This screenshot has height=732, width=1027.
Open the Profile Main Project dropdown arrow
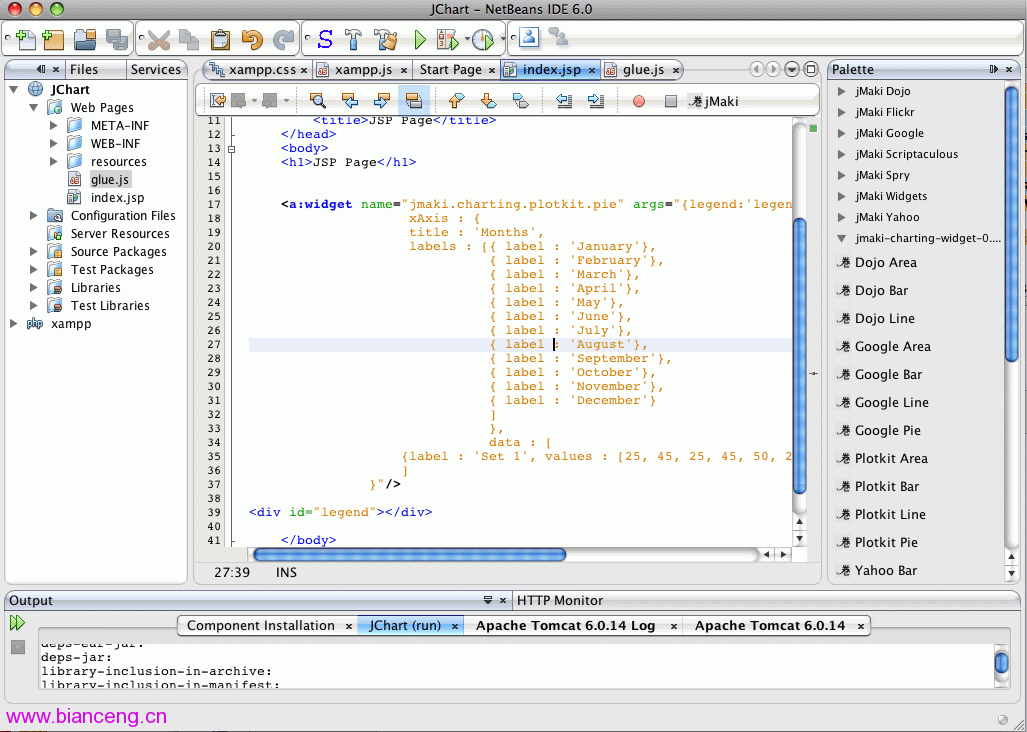[503, 39]
